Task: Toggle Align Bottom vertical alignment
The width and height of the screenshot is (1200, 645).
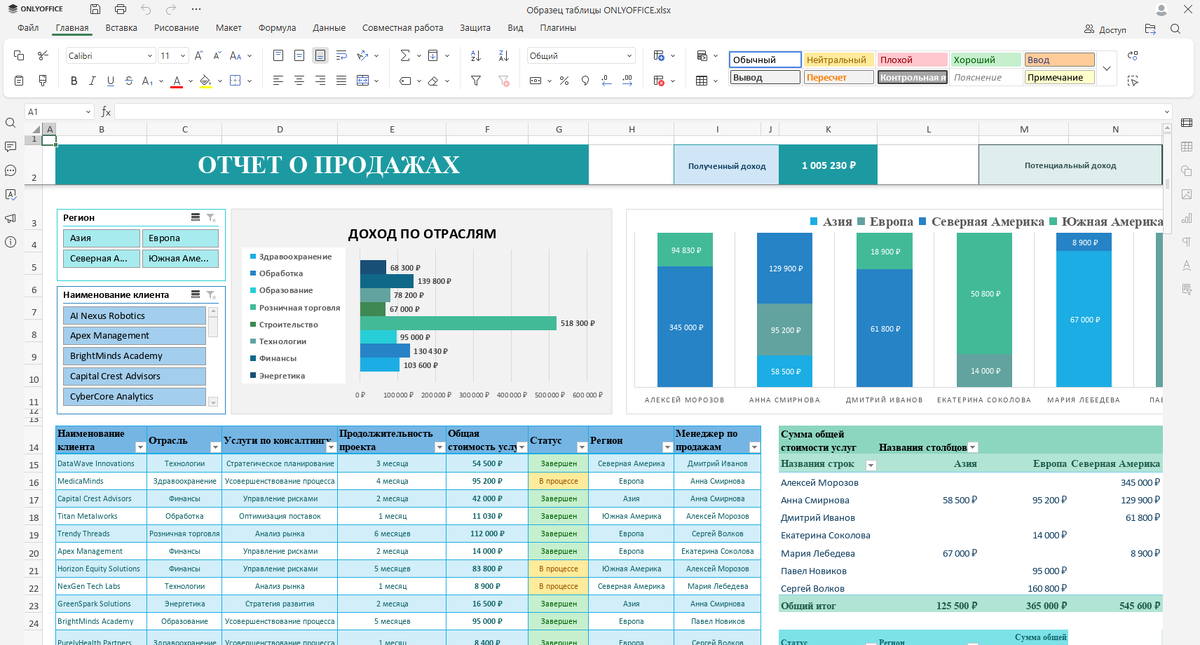Action: tap(320, 55)
